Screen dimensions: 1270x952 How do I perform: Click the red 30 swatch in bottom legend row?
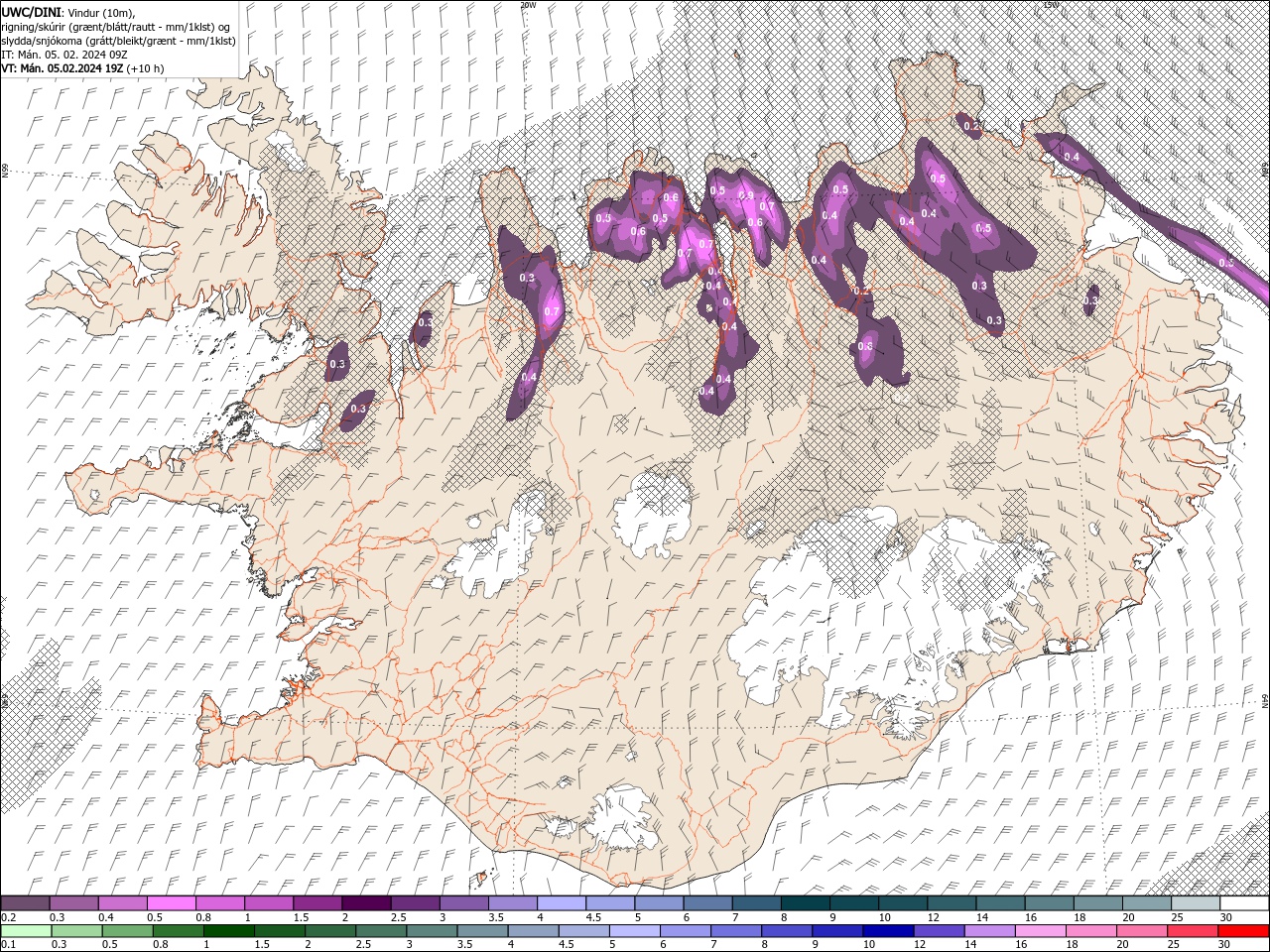(1244, 931)
